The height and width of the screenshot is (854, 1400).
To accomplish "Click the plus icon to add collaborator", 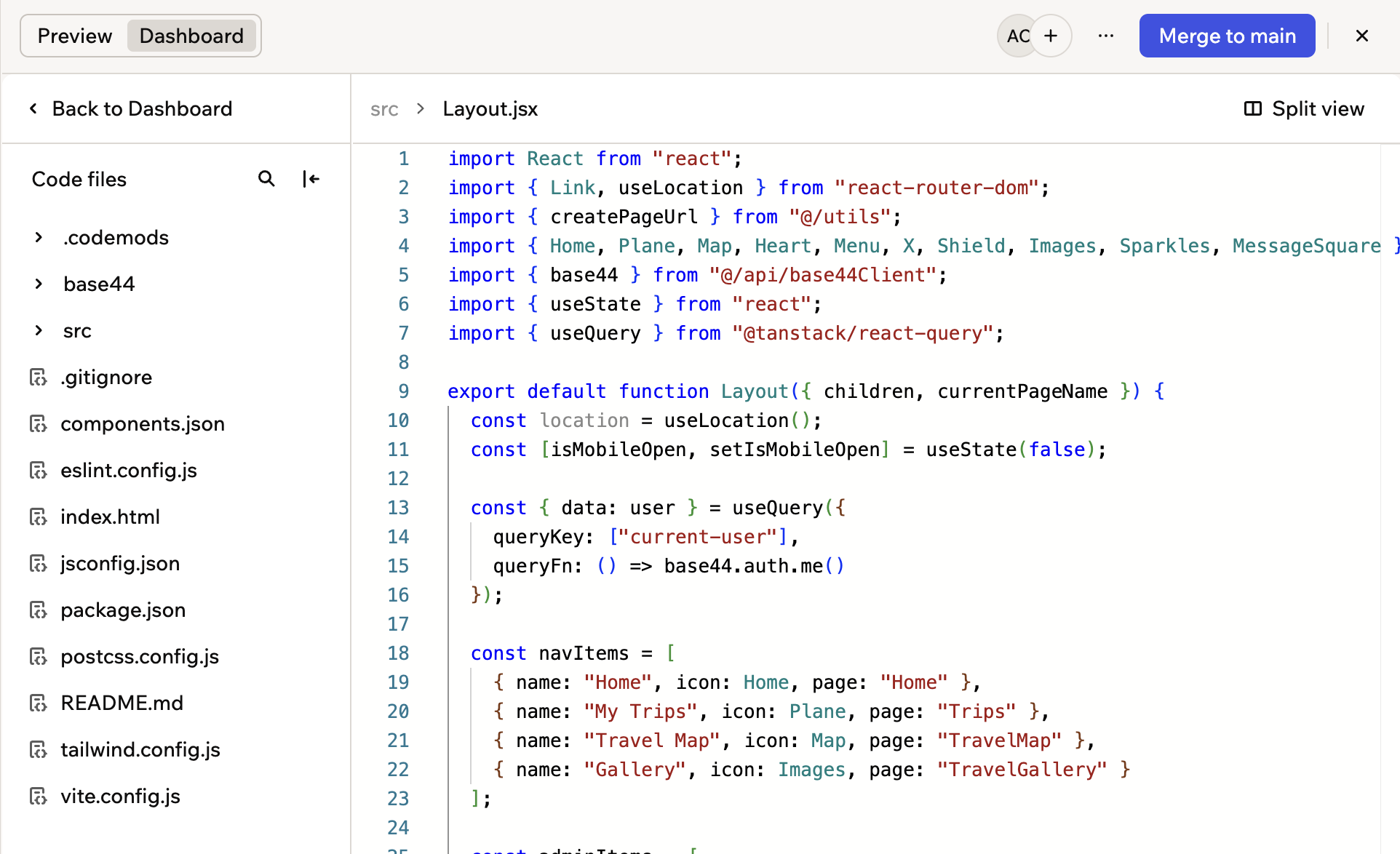I will [x=1051, y=36].
